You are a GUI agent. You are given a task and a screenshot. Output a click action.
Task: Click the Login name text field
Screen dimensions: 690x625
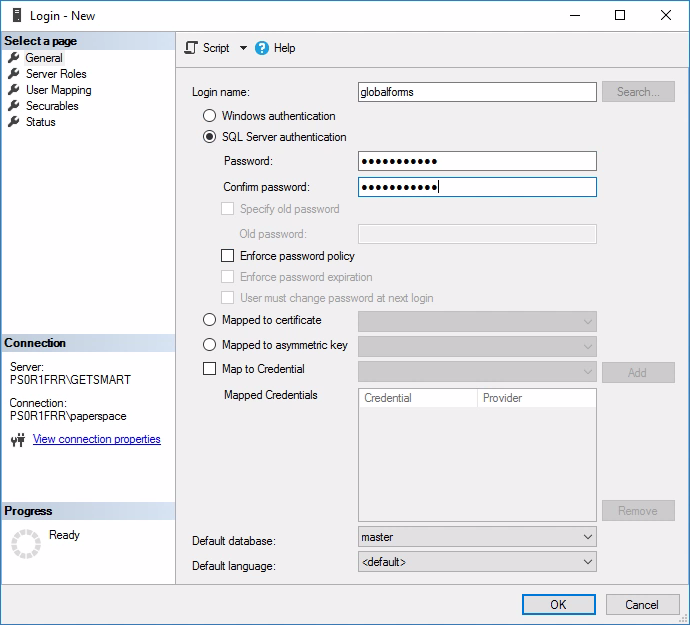click(x=477, y=92)
